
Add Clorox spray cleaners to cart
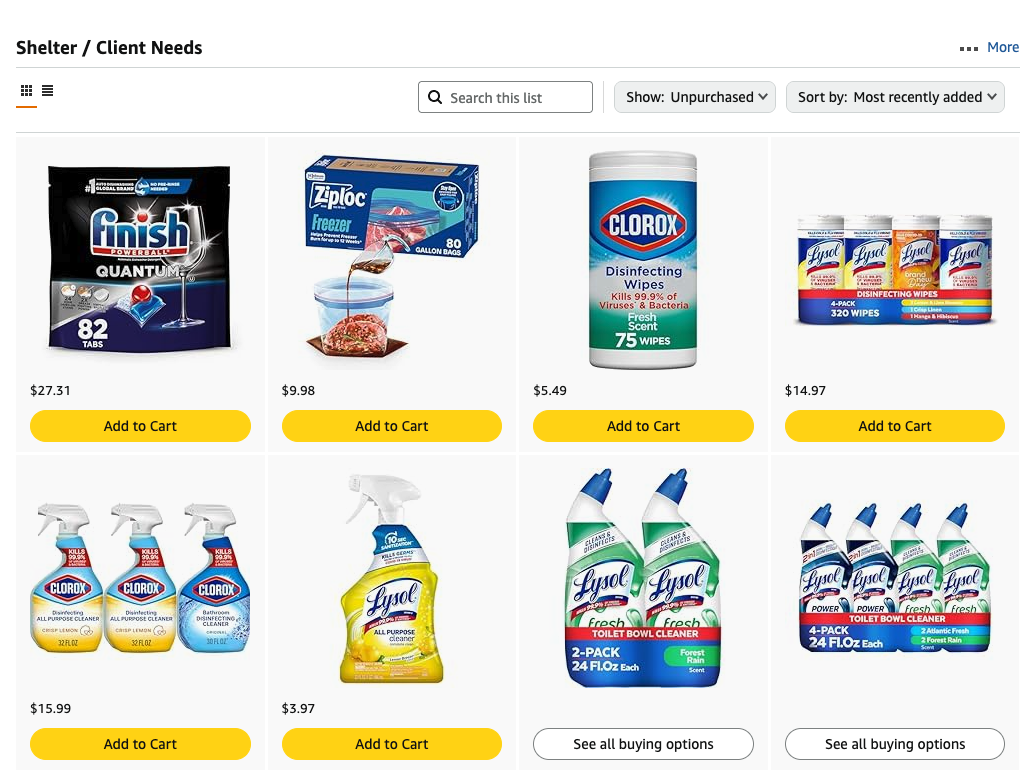pyautogui.click(x=140, y=744)
